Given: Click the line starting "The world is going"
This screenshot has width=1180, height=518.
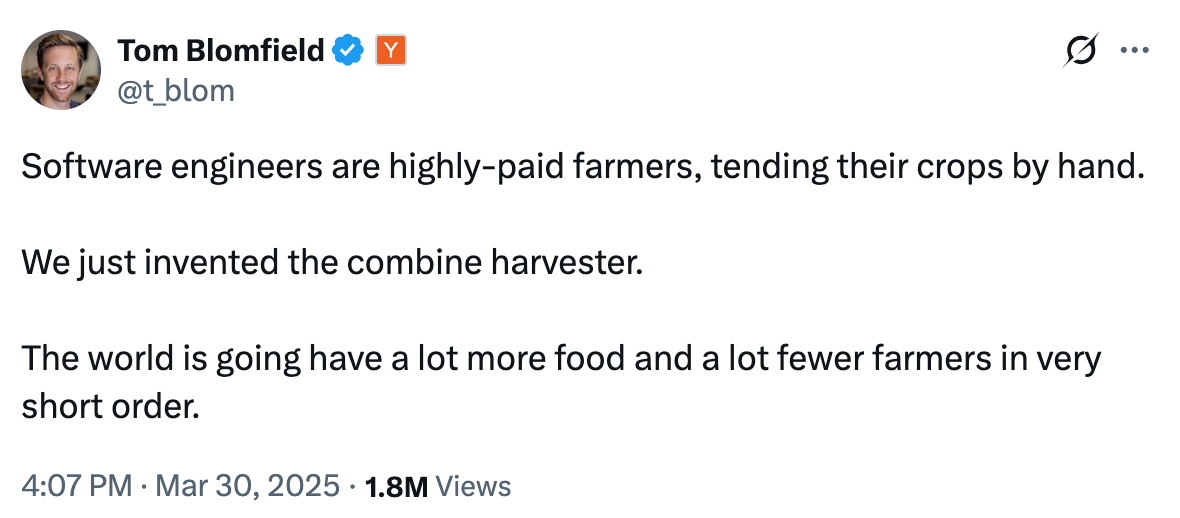Looking at the screenshot, I should coord(561,359).
